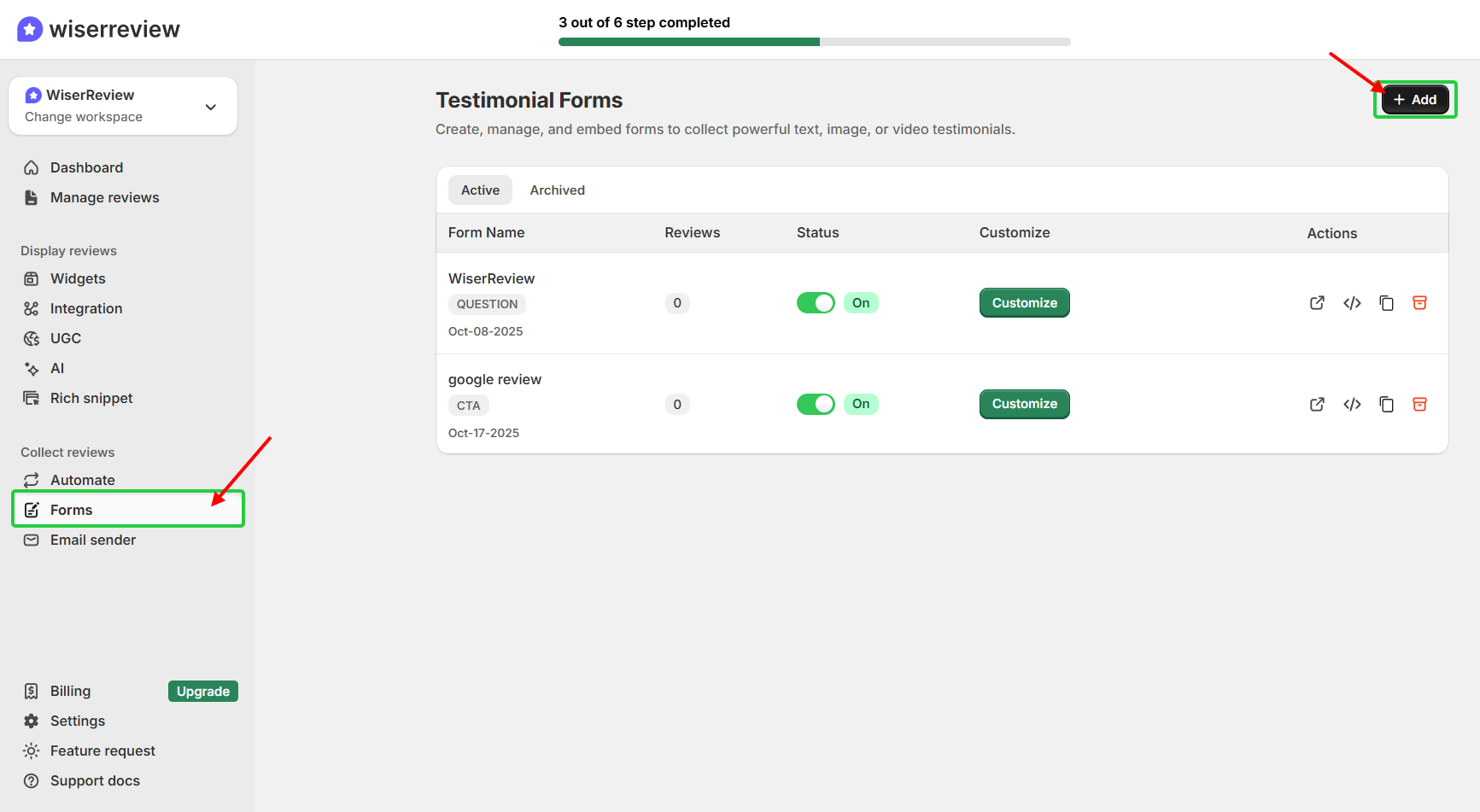Open WiserReview form in new tab icon
Viewport: 1480px width, 812px height.
tap(1317, 303)
